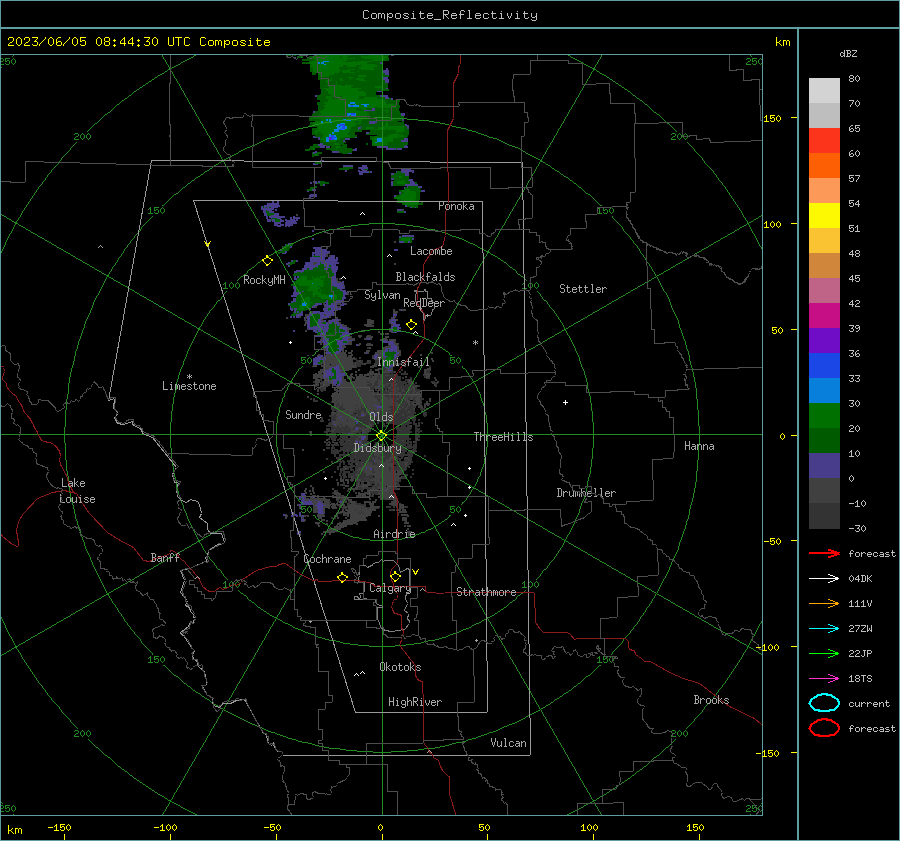Click the Sylvan label on the map
Viewport: 900px width, 841px height.
pyautogui.click(x=382, y=295)
